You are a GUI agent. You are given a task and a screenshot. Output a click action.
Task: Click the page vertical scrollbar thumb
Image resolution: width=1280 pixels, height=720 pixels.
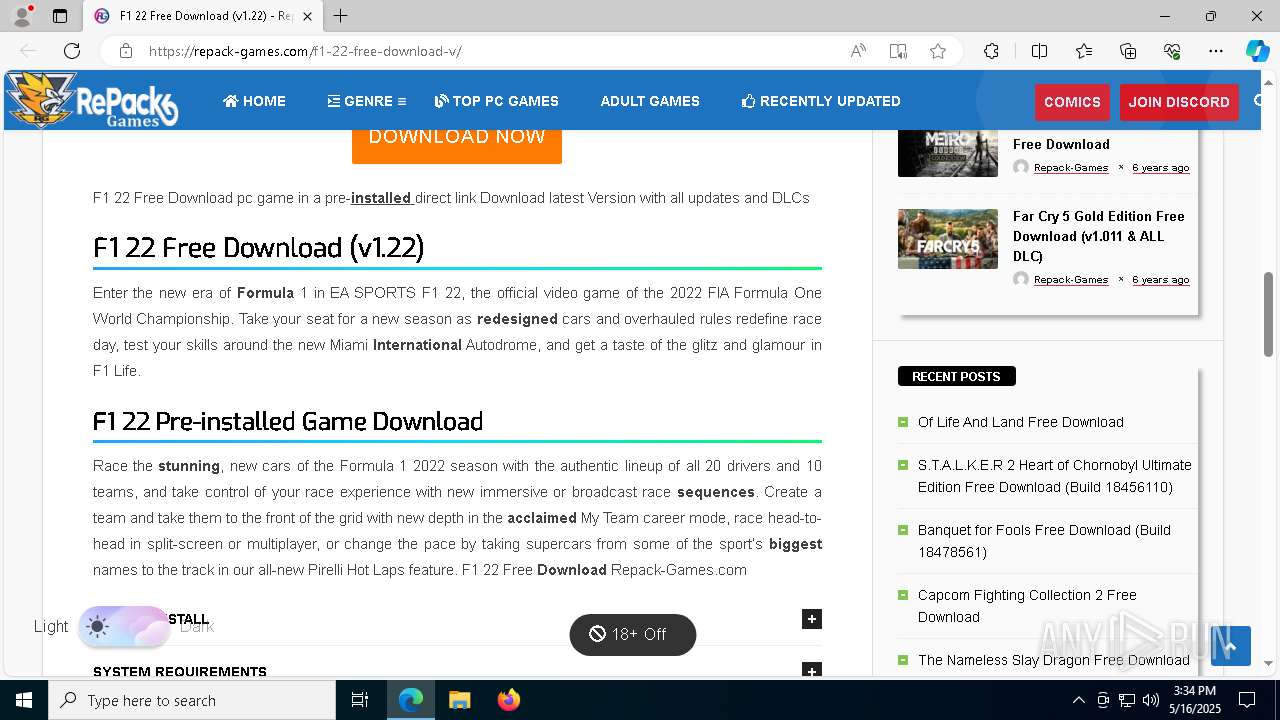[x=1269, y=314]
